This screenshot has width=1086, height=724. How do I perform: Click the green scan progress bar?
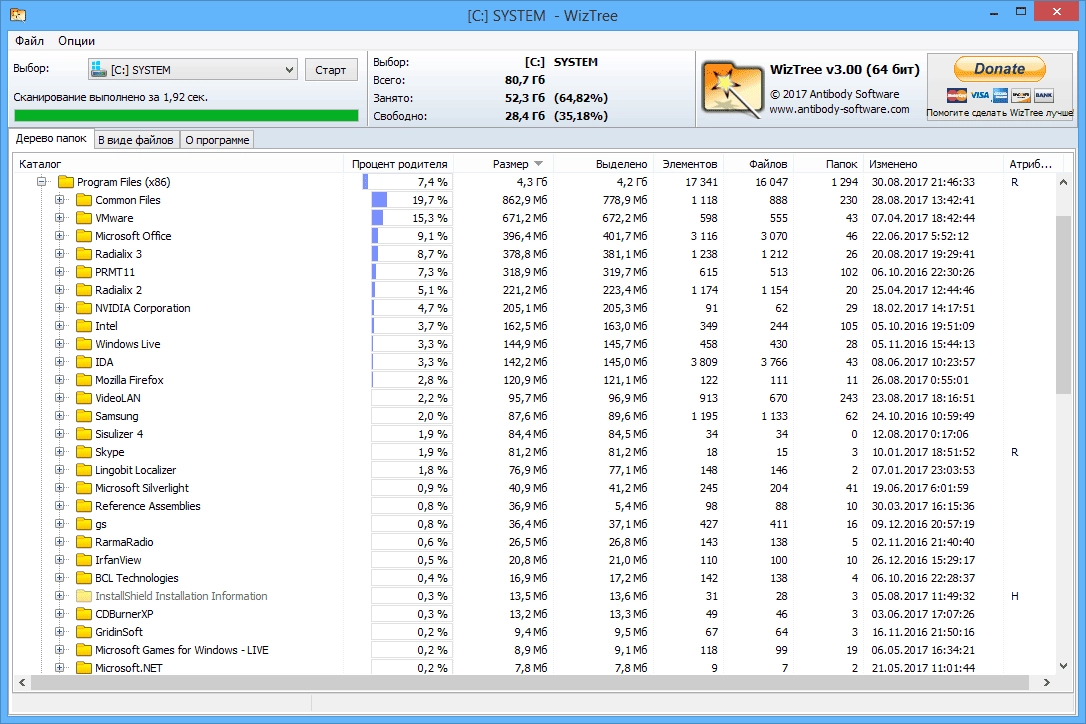186,116
